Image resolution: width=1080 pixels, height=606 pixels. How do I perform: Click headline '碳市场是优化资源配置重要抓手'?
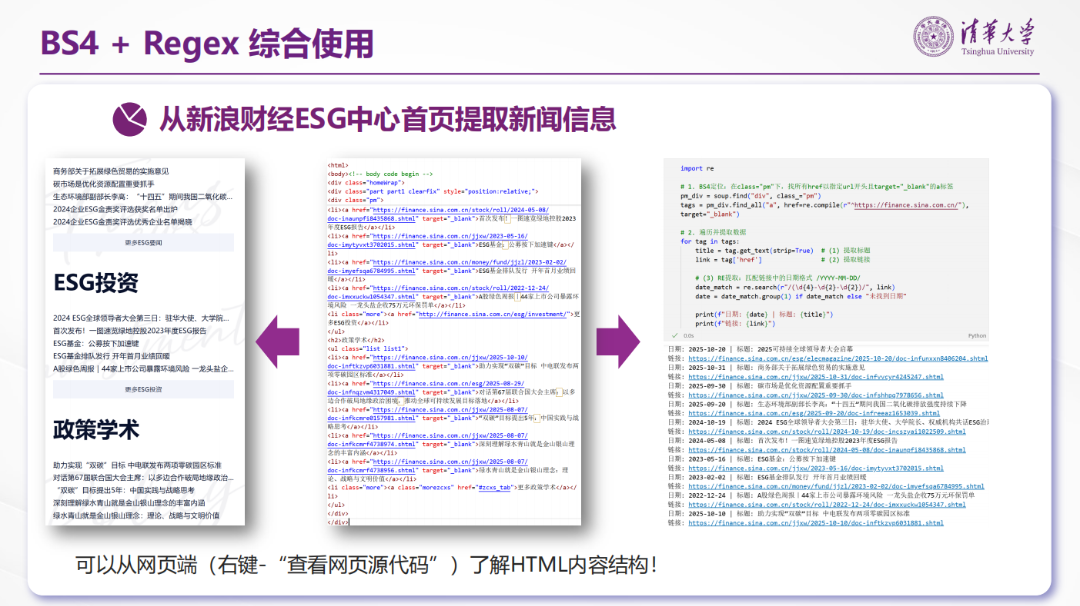(x=103, y=184)
